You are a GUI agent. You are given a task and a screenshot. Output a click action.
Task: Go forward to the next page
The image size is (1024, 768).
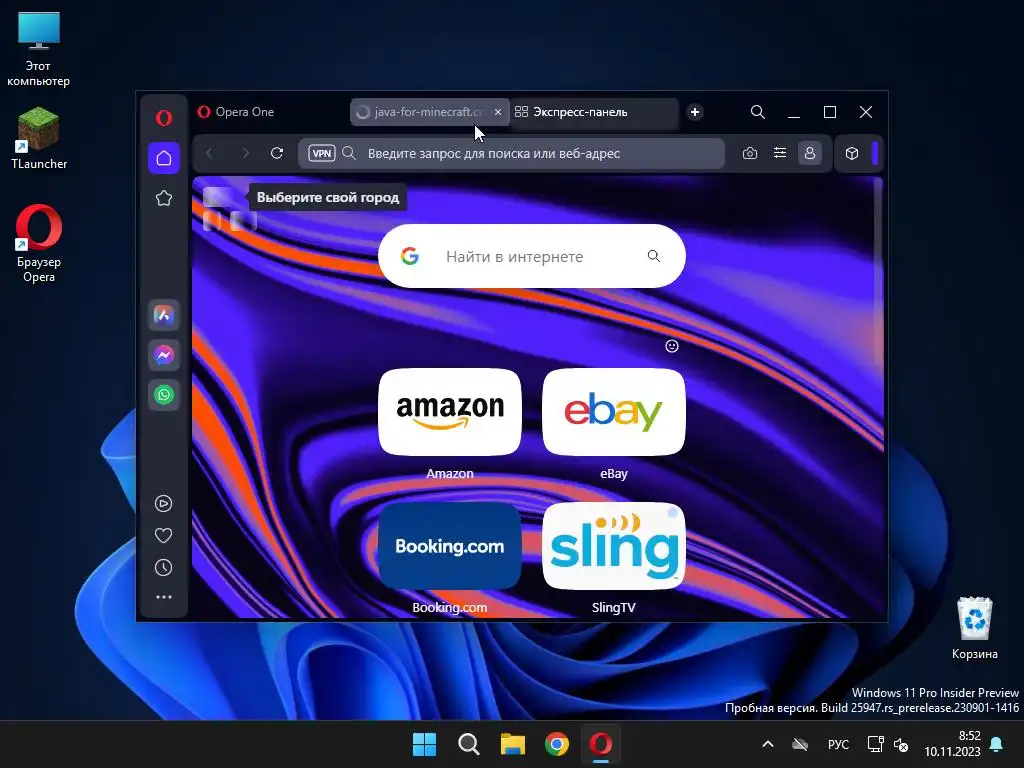click(246, 153)
